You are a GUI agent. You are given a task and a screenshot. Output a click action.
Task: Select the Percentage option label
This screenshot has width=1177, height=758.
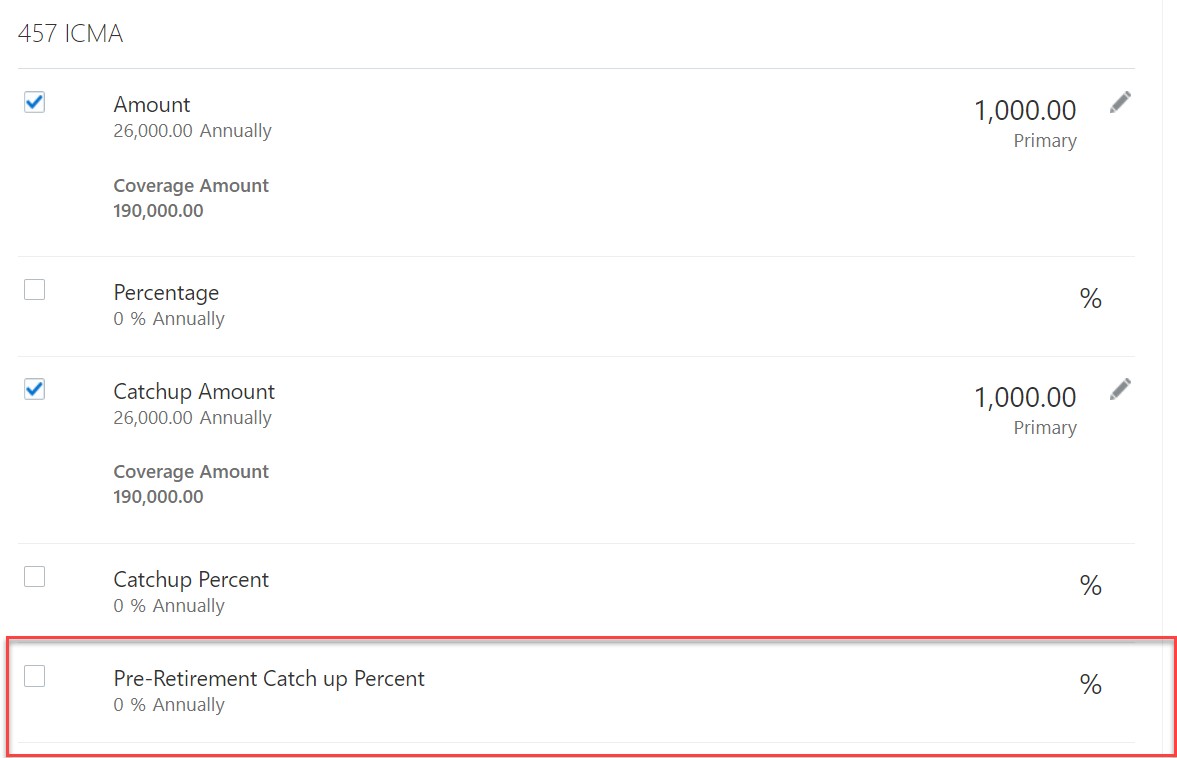click(166, 293)
